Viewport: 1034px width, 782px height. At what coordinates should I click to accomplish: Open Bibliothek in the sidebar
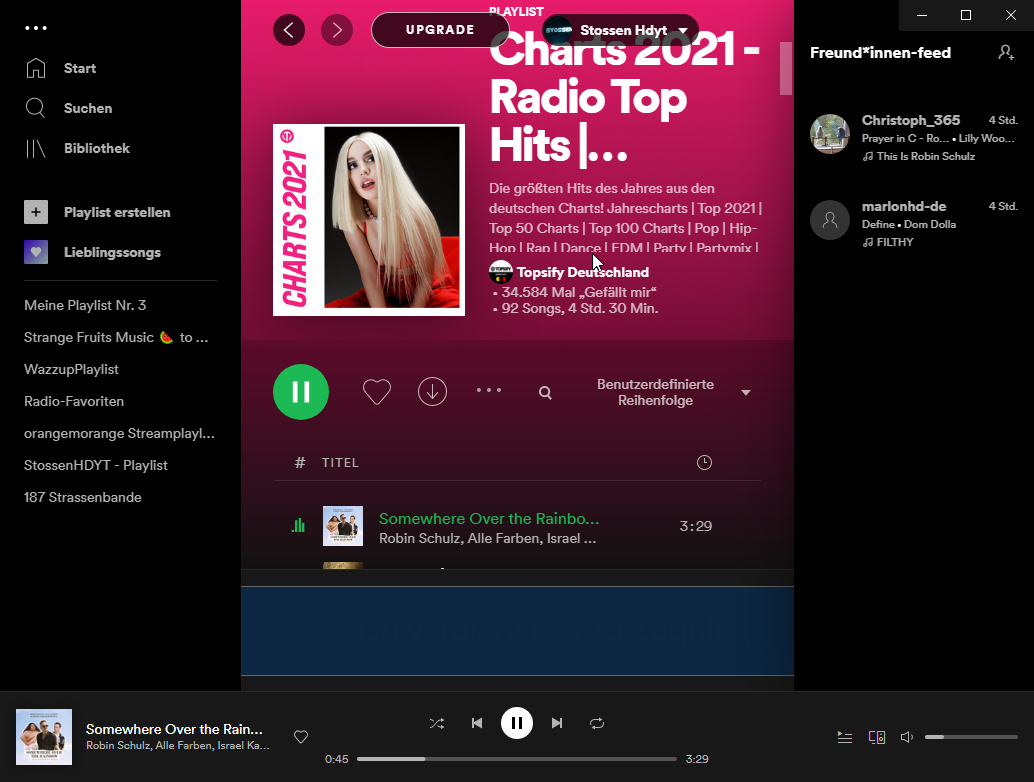pyautogui.click(x=96, y=148)
